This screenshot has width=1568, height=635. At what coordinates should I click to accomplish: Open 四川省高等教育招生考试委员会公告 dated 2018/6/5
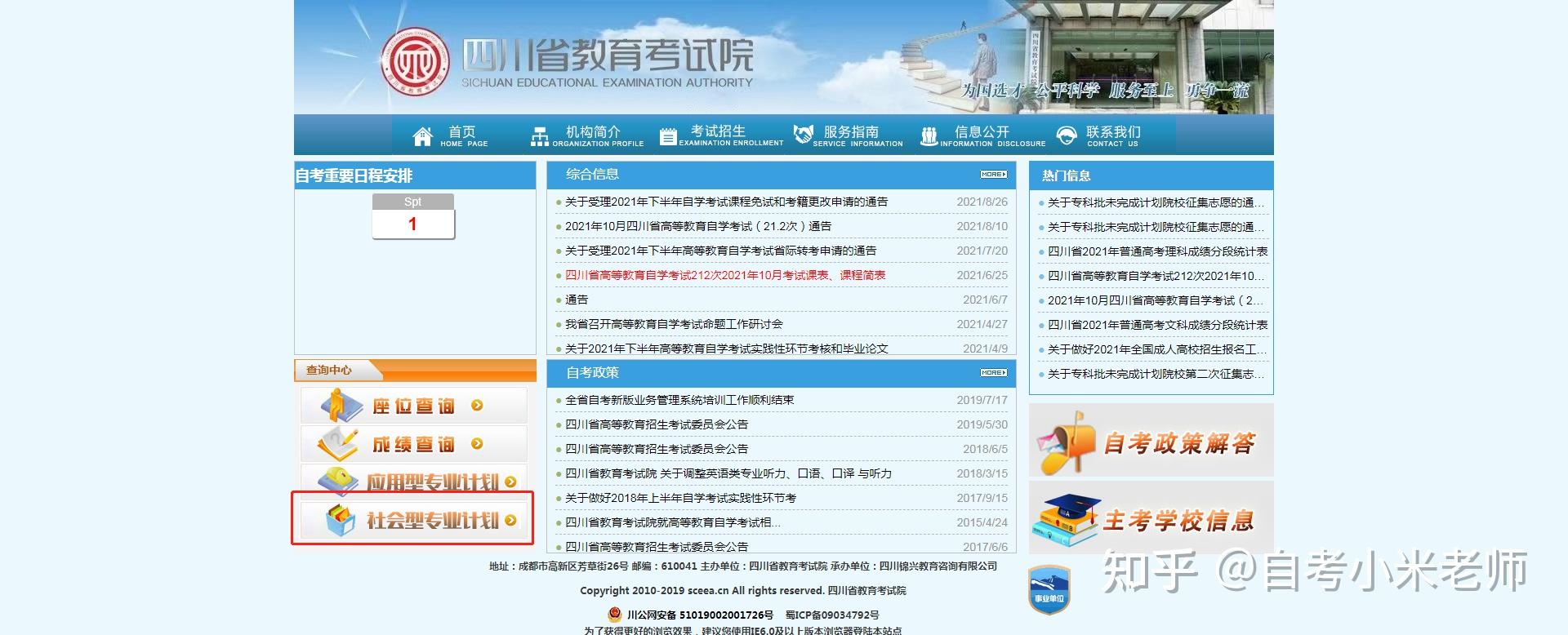[657, 449]
